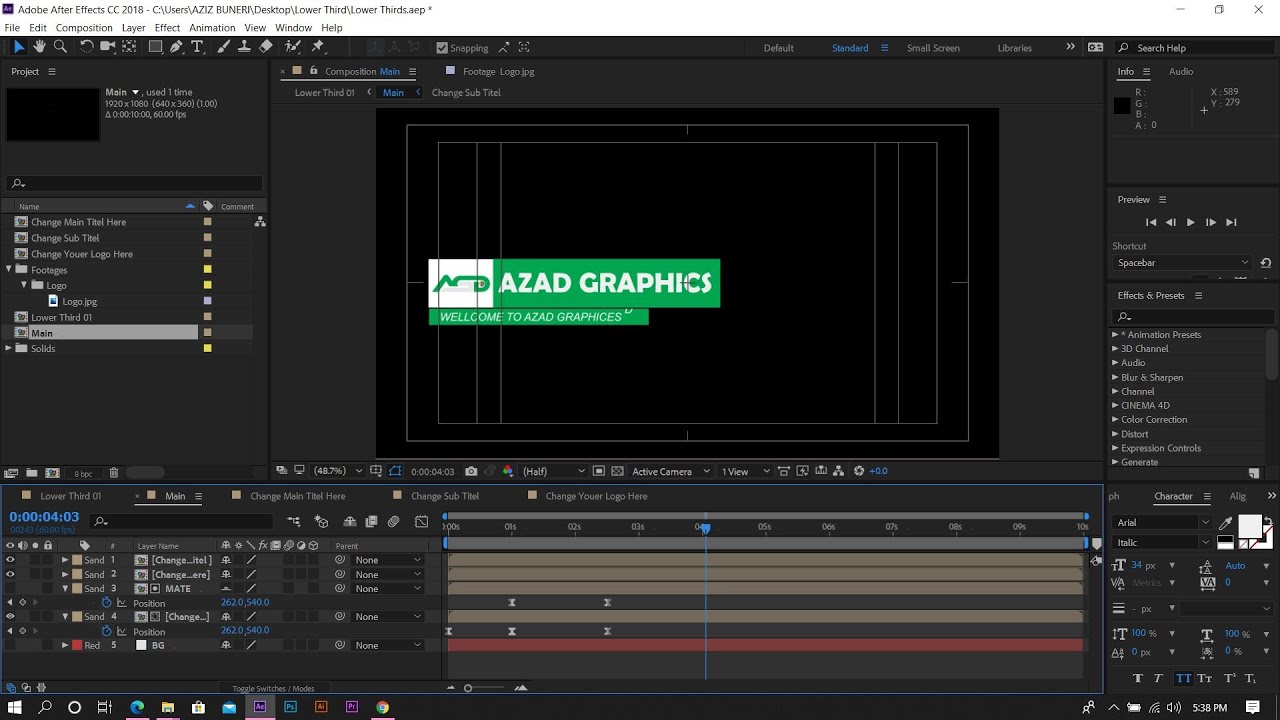1280x720 pixels.
Task: Select the Brush tool
Action: tap(223, 47)
